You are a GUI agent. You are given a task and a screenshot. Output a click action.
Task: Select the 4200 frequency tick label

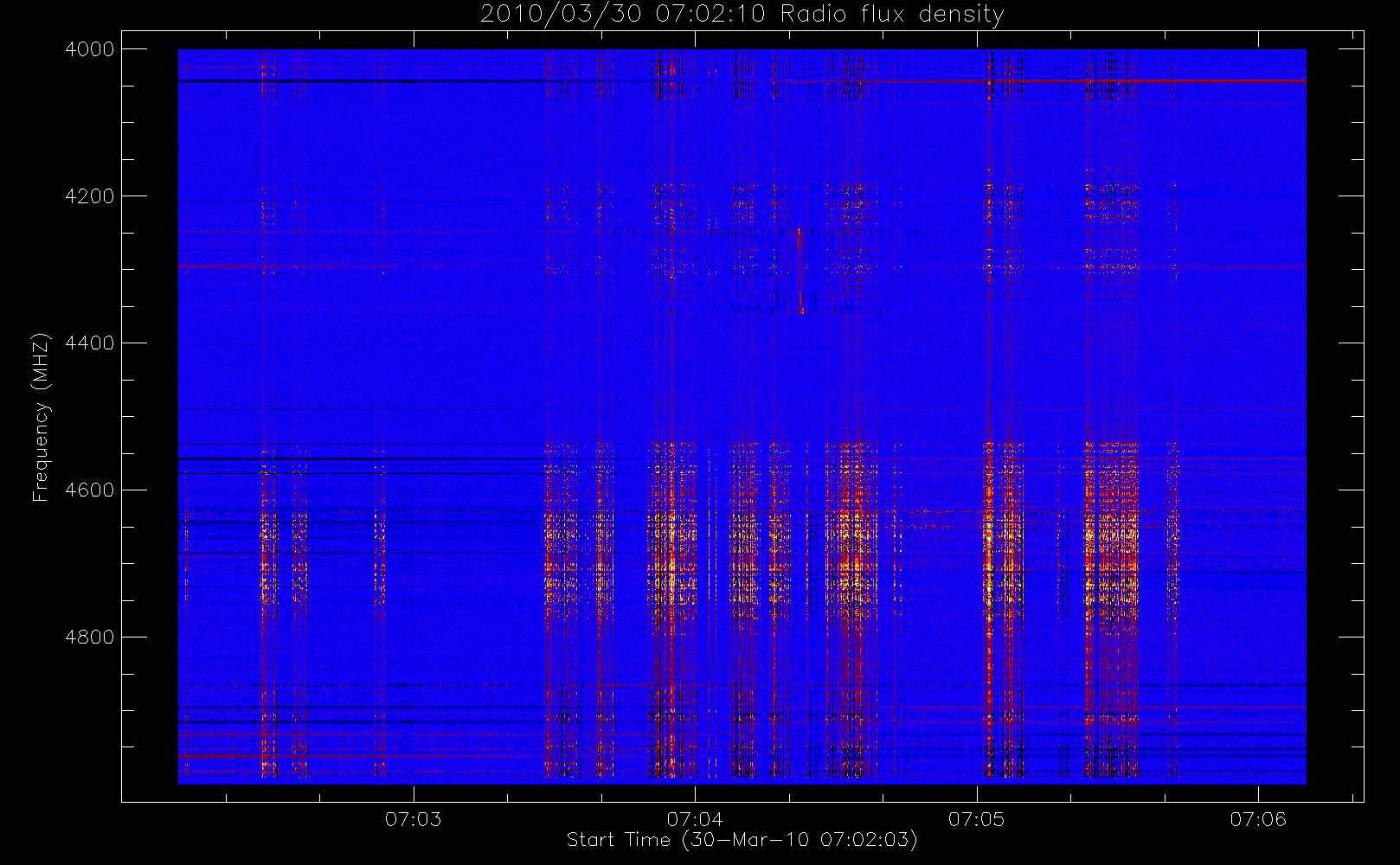coord(90,196)
